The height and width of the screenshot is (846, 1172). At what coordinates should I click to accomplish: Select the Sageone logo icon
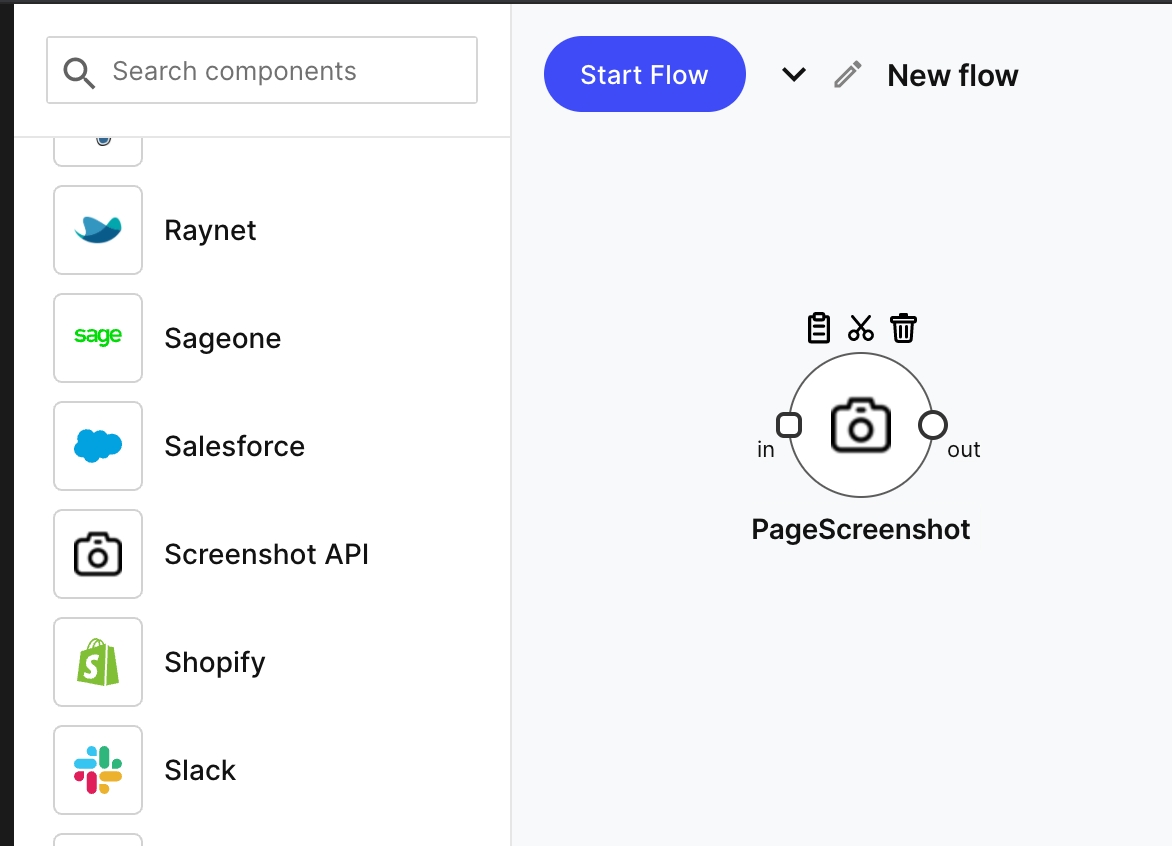click(x=98, y=338)
